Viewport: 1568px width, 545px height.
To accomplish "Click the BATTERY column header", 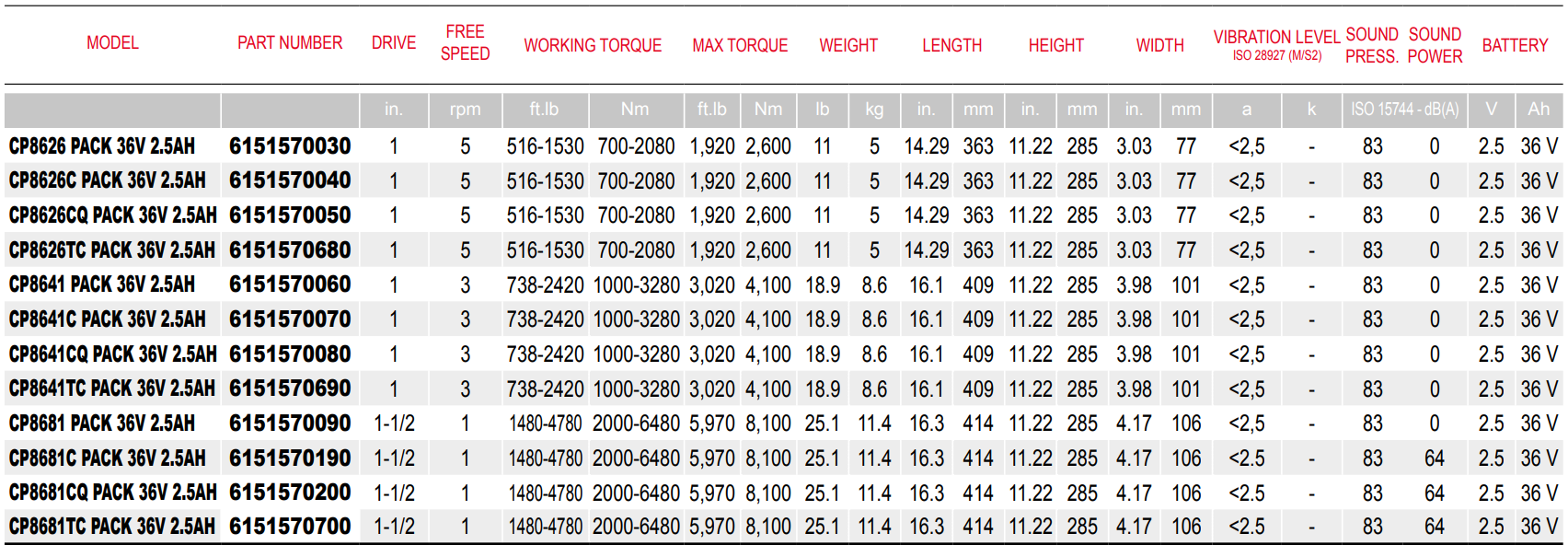I will (x=1515, y=45).
